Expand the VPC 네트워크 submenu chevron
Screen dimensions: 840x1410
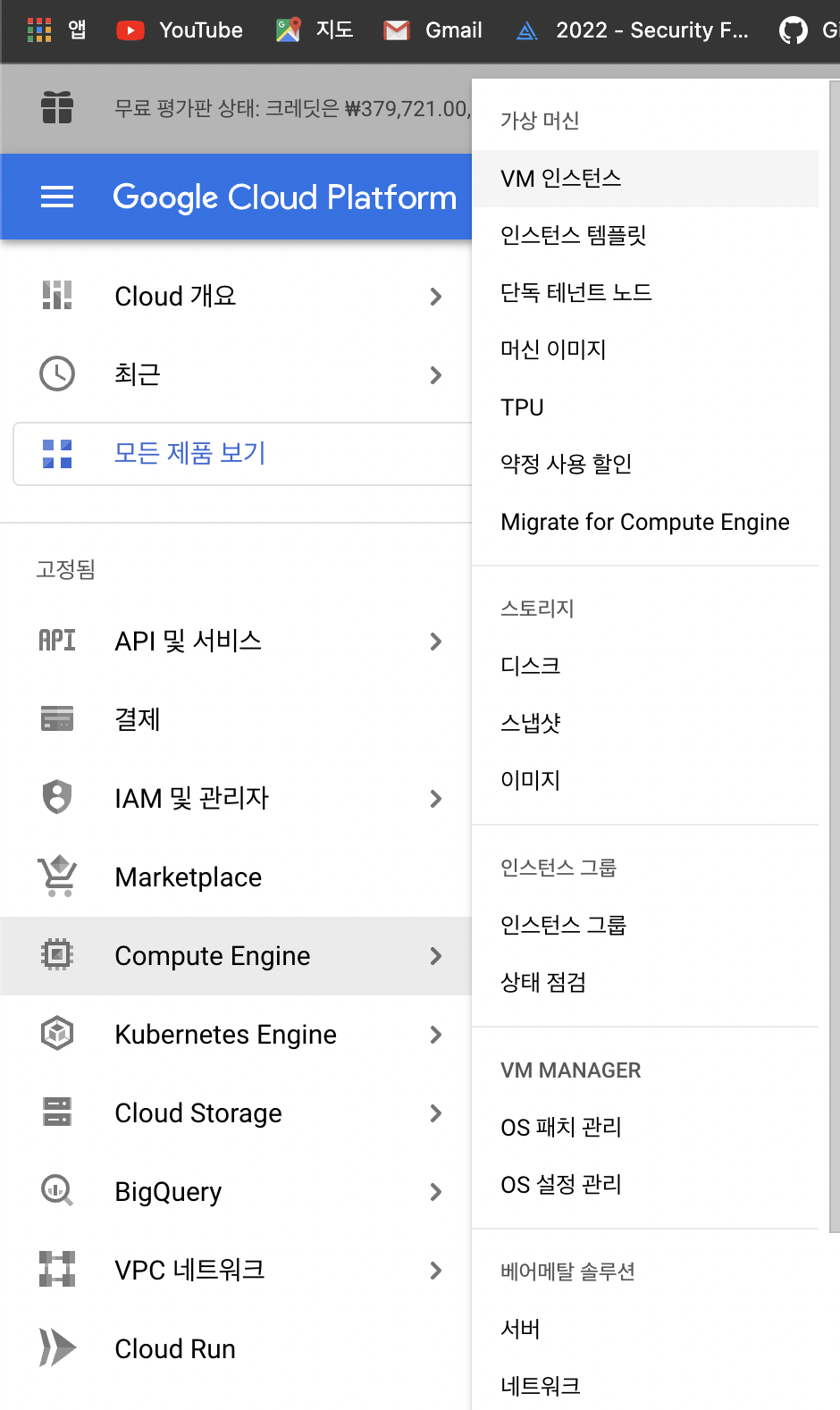tap(436, 1271)
